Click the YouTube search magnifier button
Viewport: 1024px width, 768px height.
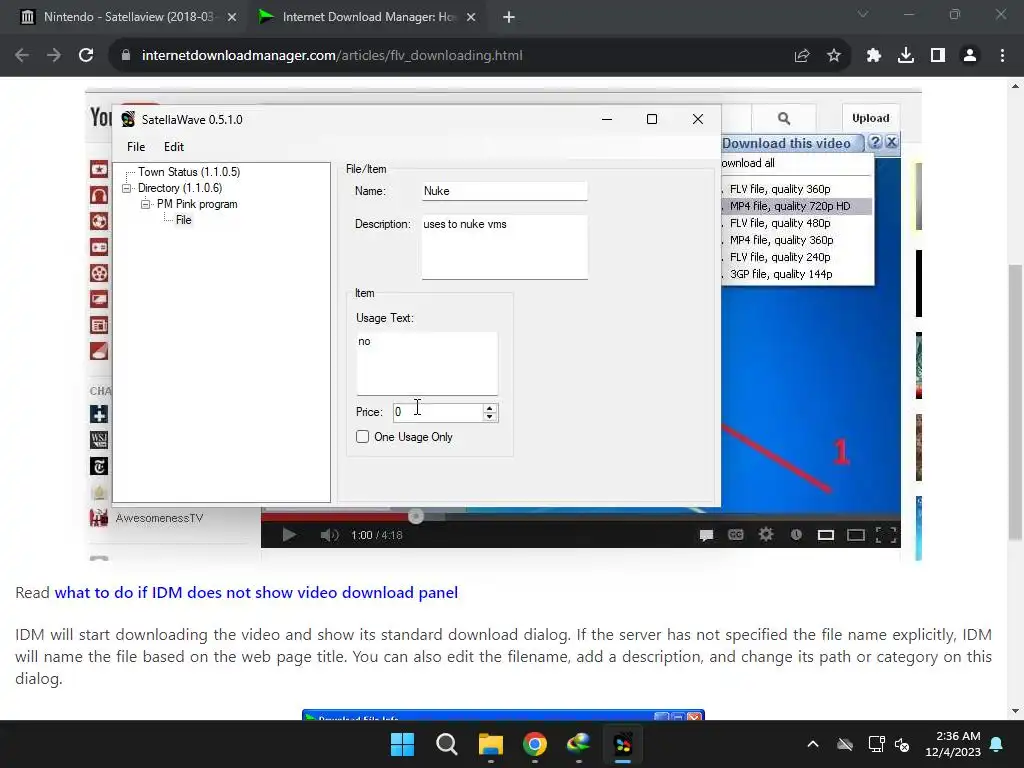click(784, 118)
